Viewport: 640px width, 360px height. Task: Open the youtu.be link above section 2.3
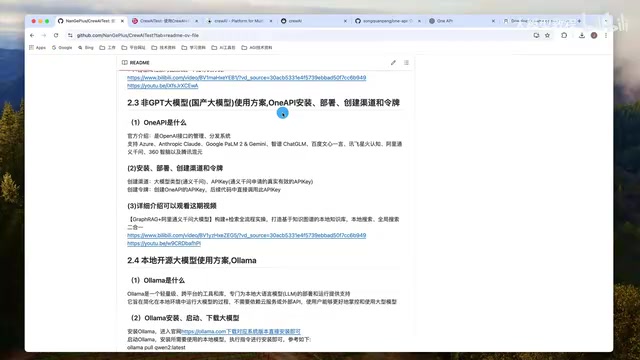(162, 86)
